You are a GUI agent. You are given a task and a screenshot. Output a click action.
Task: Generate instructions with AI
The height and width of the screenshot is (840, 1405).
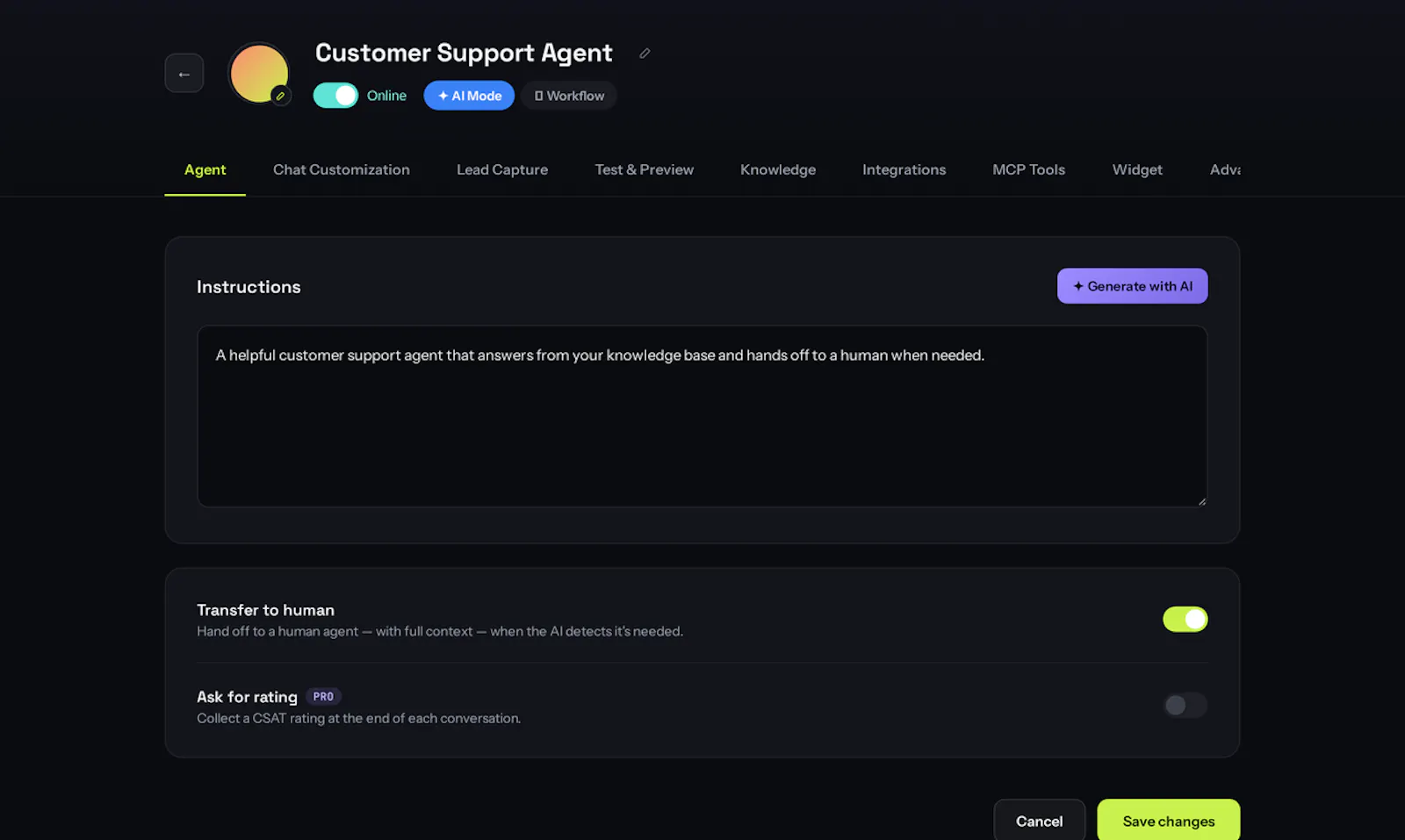coord(1132,286)
